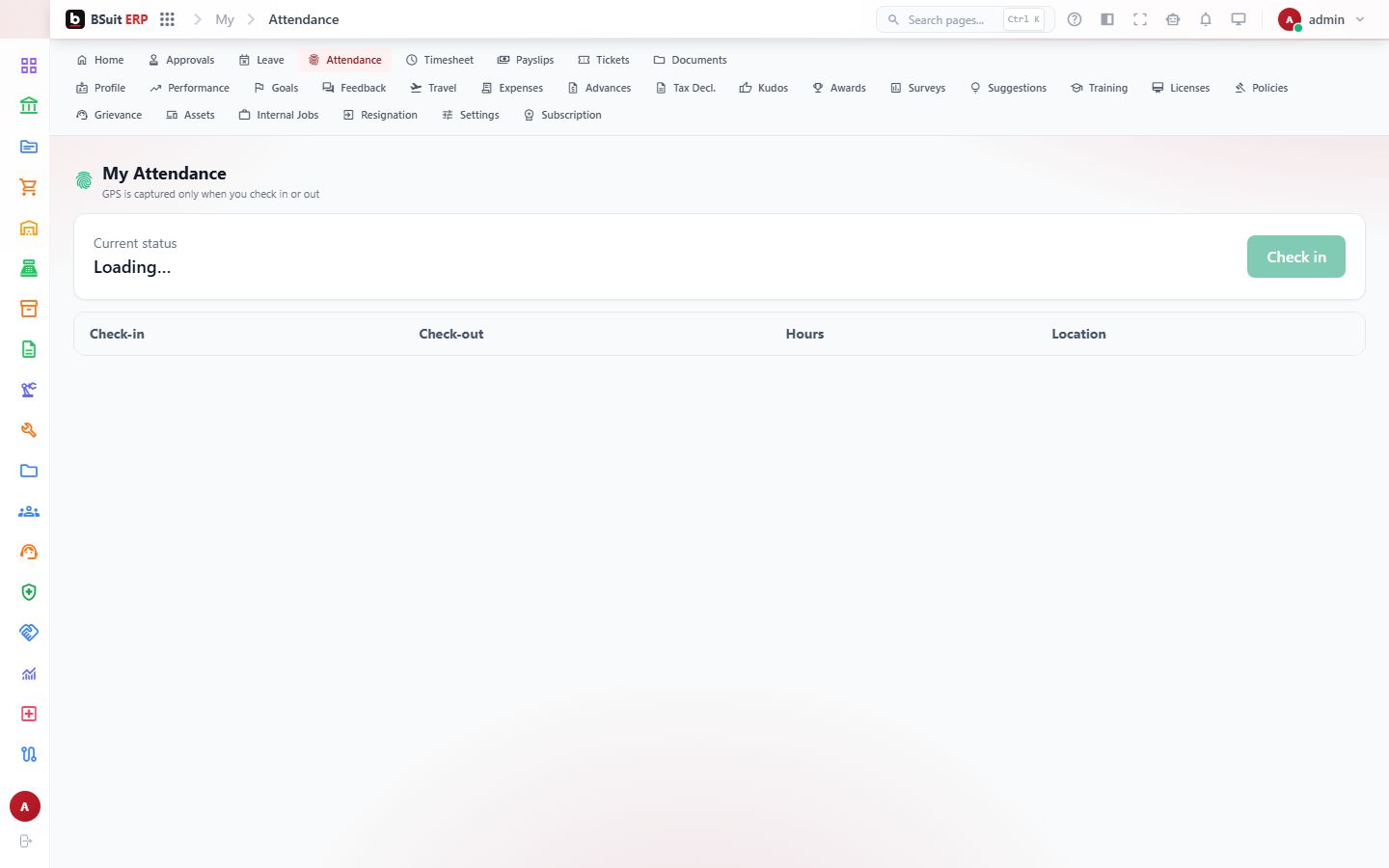Screen dimensions: 1389x868
Task: Switch to the Leave tab
Action: click(261, 60)
